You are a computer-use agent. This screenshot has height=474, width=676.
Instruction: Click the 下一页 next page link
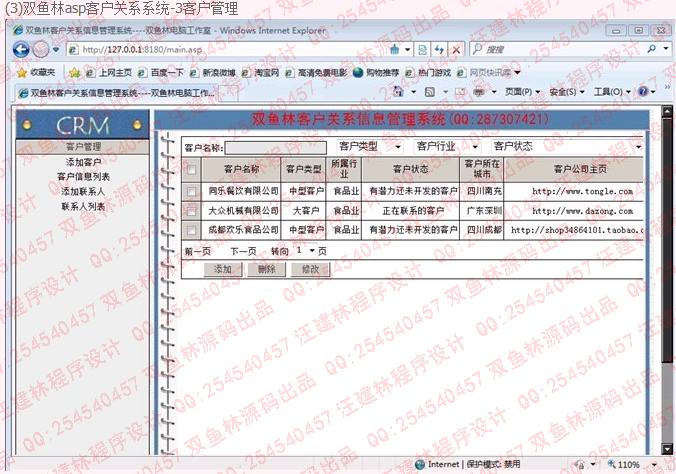pyautogui.click(x=243, y=251)
